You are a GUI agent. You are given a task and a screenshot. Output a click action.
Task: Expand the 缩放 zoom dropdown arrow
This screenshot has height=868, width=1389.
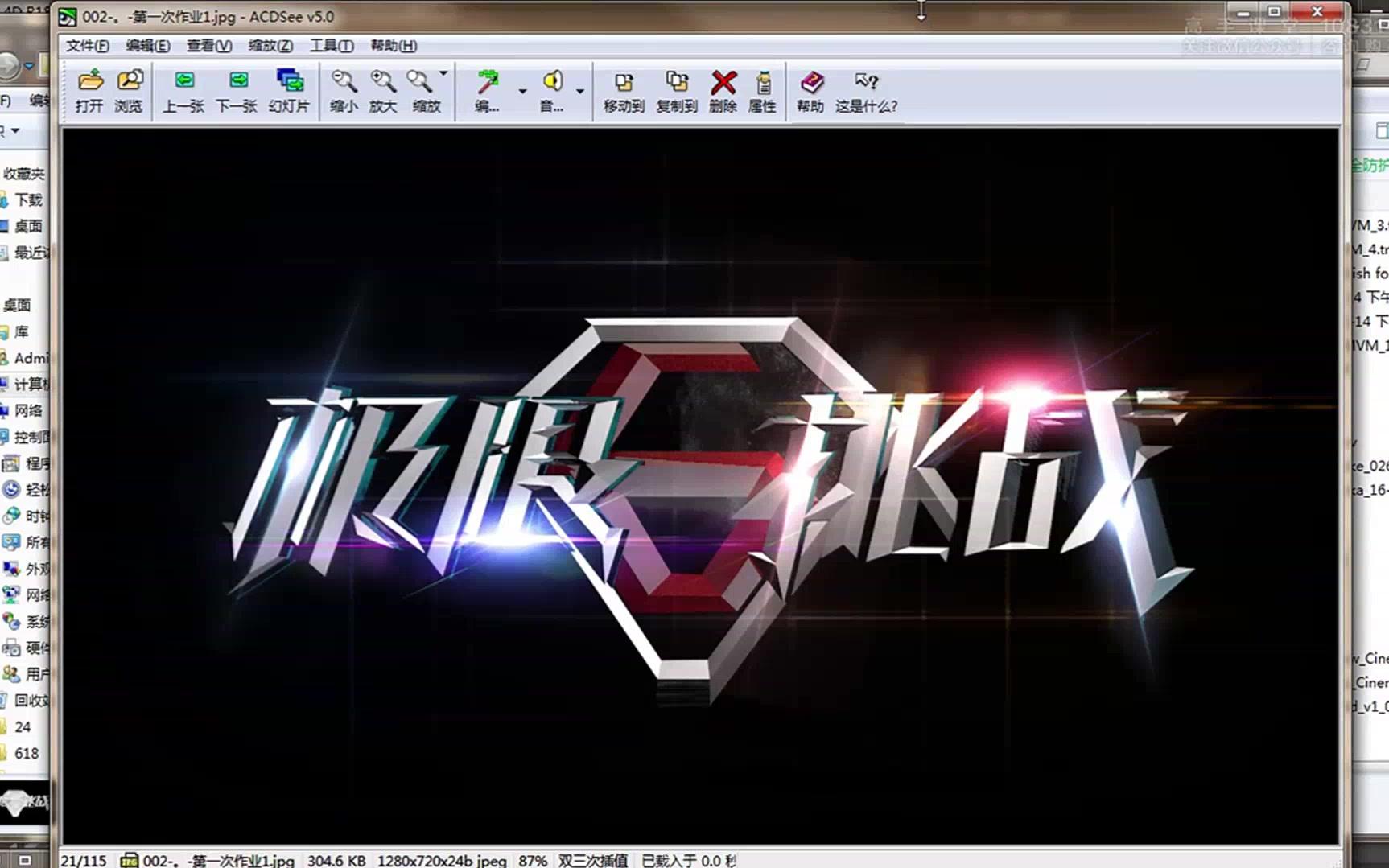point(443,74)
